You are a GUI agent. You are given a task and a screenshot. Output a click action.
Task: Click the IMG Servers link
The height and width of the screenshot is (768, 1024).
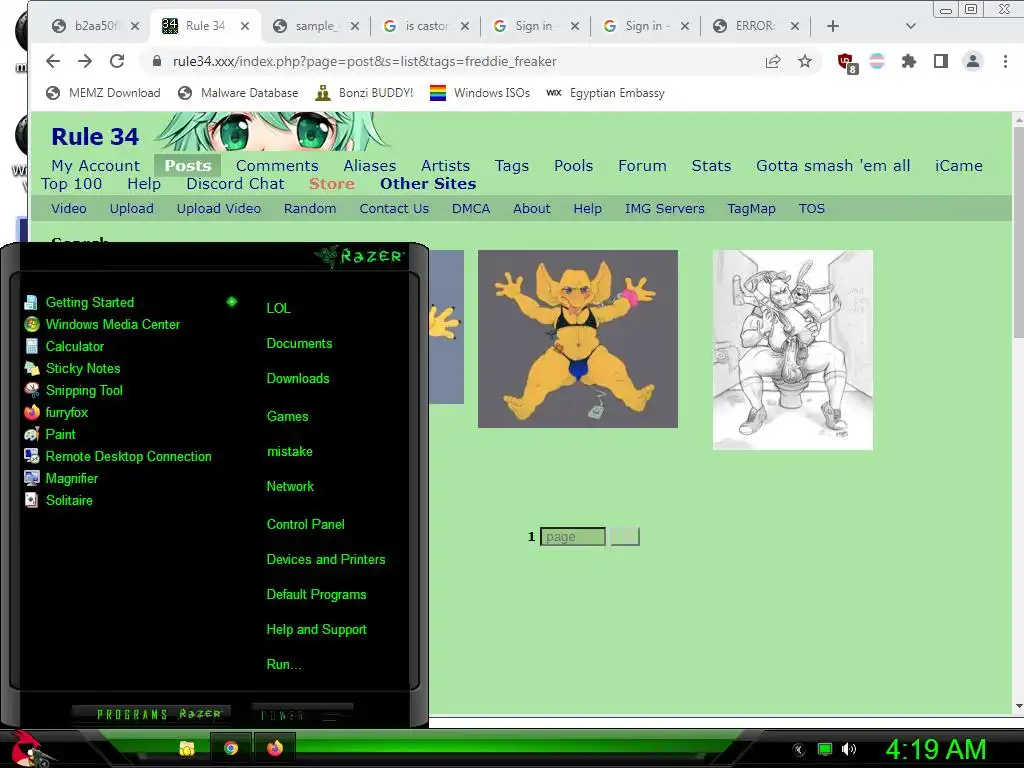(x=664, y=208)
